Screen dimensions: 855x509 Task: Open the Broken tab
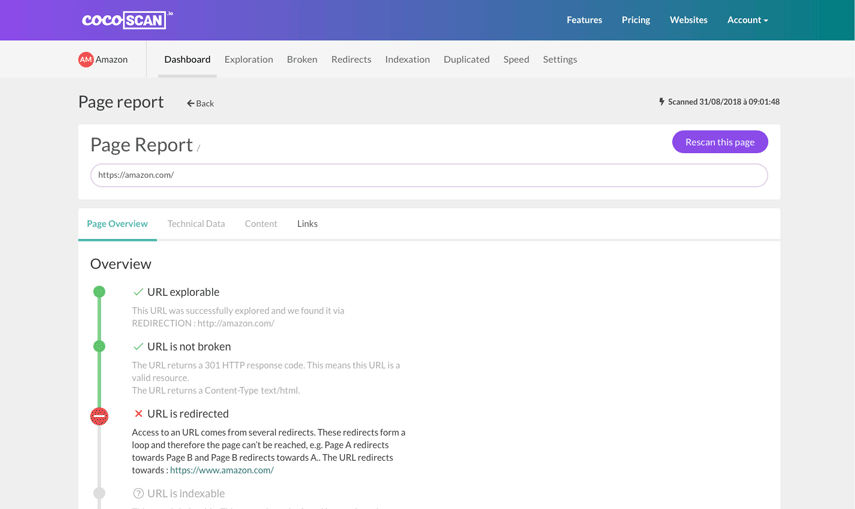pos(302,59)
